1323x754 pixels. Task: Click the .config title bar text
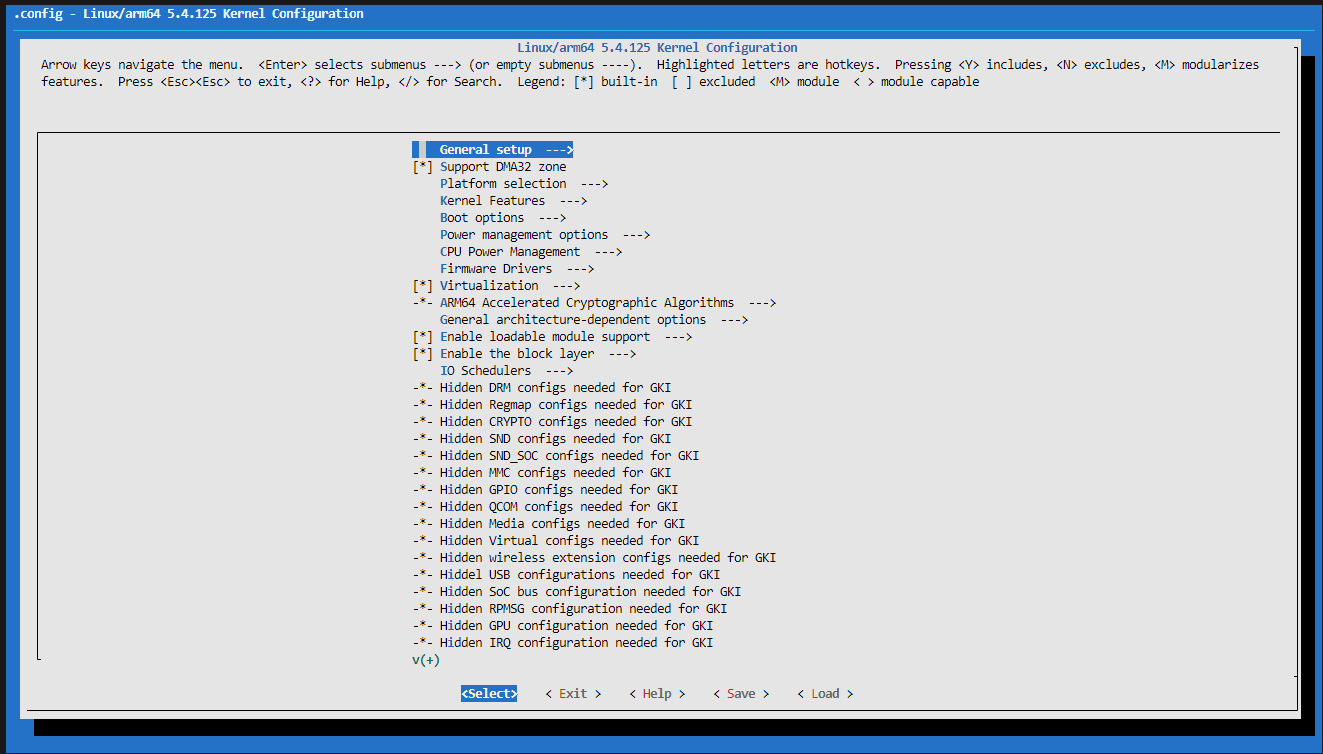click(188, 14)
